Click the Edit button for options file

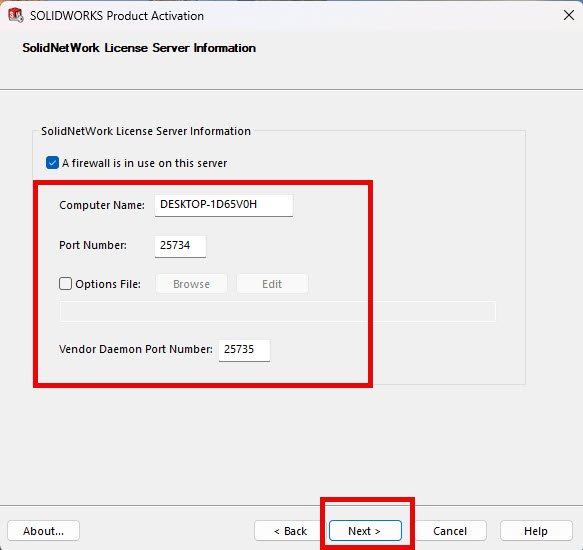point(272,284)
